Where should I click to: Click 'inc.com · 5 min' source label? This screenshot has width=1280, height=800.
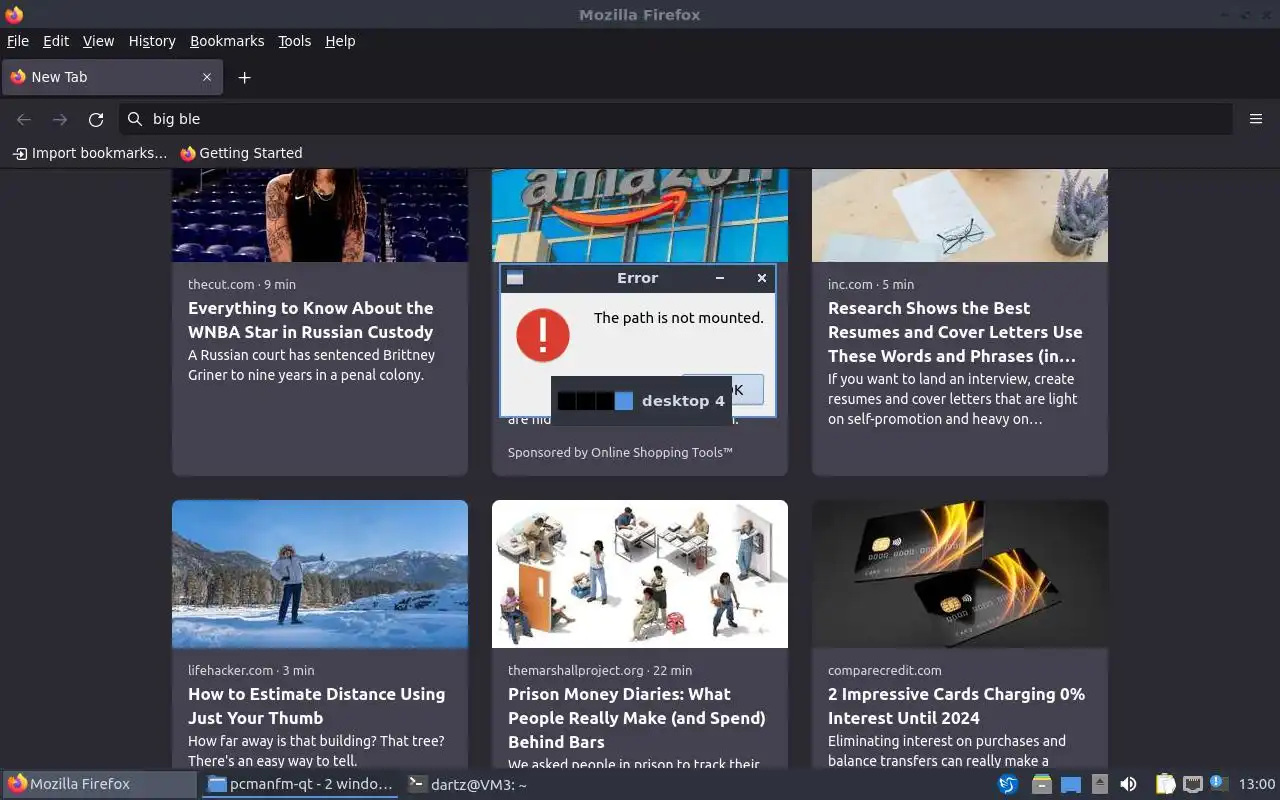click(x=871, y=284)
